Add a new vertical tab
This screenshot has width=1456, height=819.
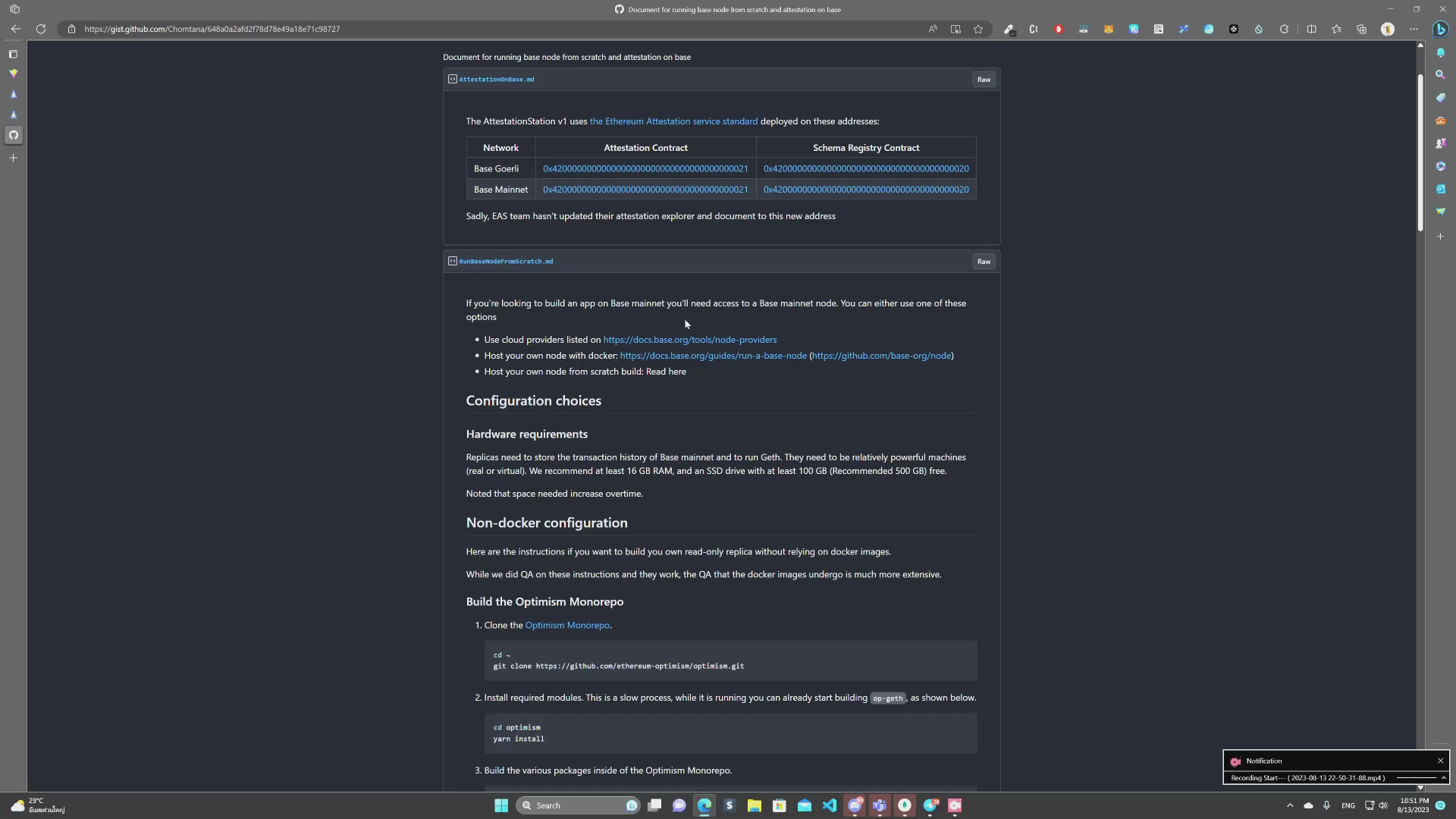coord(14,158)
